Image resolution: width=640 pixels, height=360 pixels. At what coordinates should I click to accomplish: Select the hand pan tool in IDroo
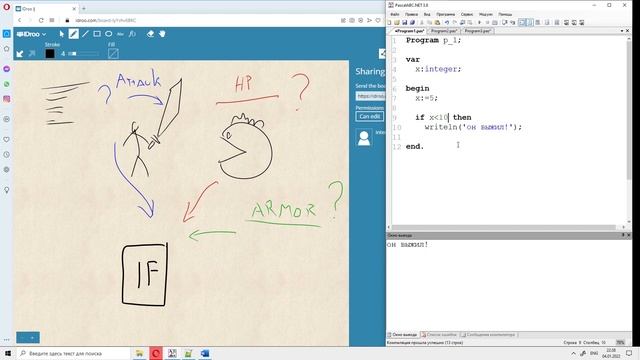pyautogui.click(x=162, y=34)
